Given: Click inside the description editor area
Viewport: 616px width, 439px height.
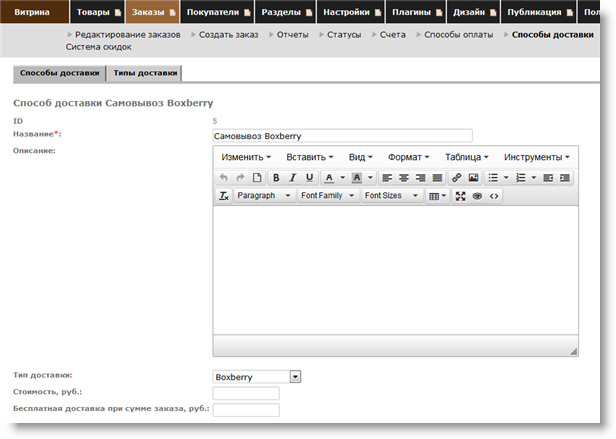Looking at the screenshot, I should (x=395, y=270).
